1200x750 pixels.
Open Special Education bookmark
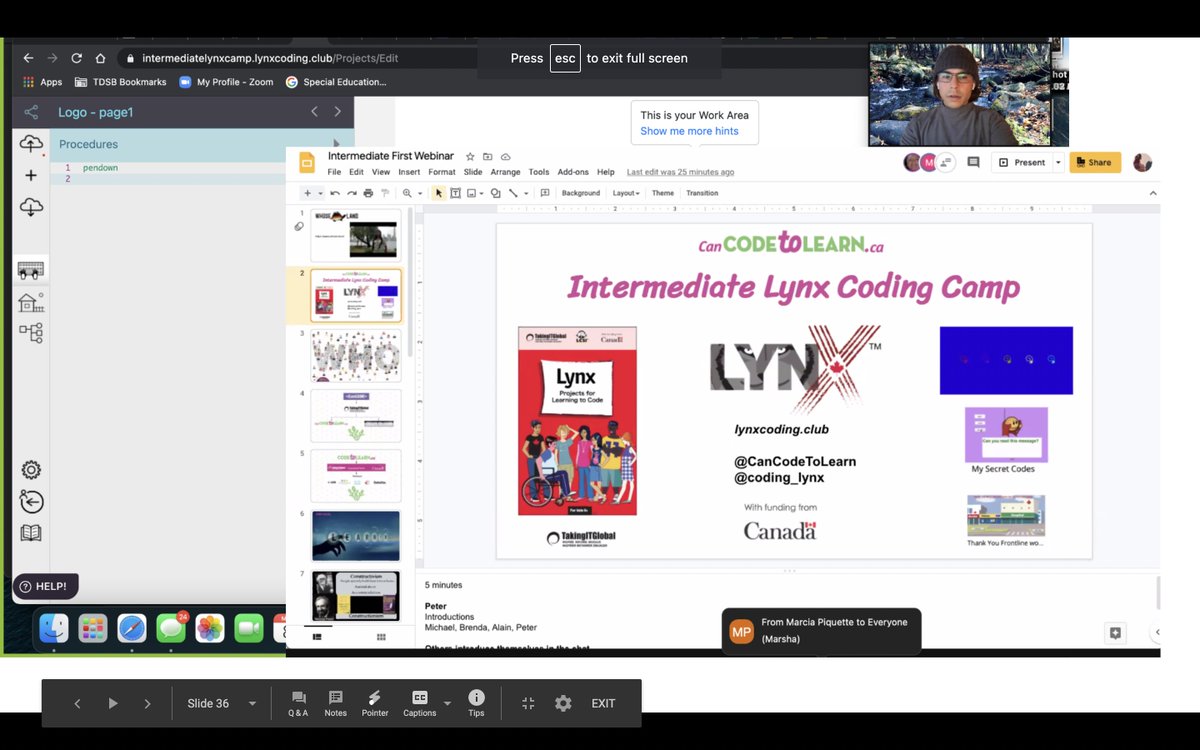336,82
